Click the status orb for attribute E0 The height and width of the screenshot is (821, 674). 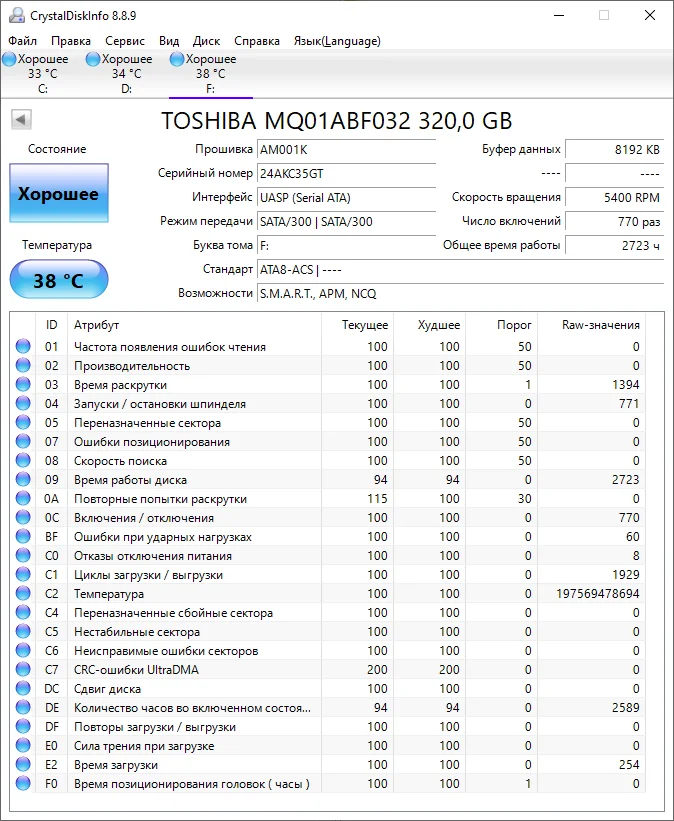tap(23, 745)
